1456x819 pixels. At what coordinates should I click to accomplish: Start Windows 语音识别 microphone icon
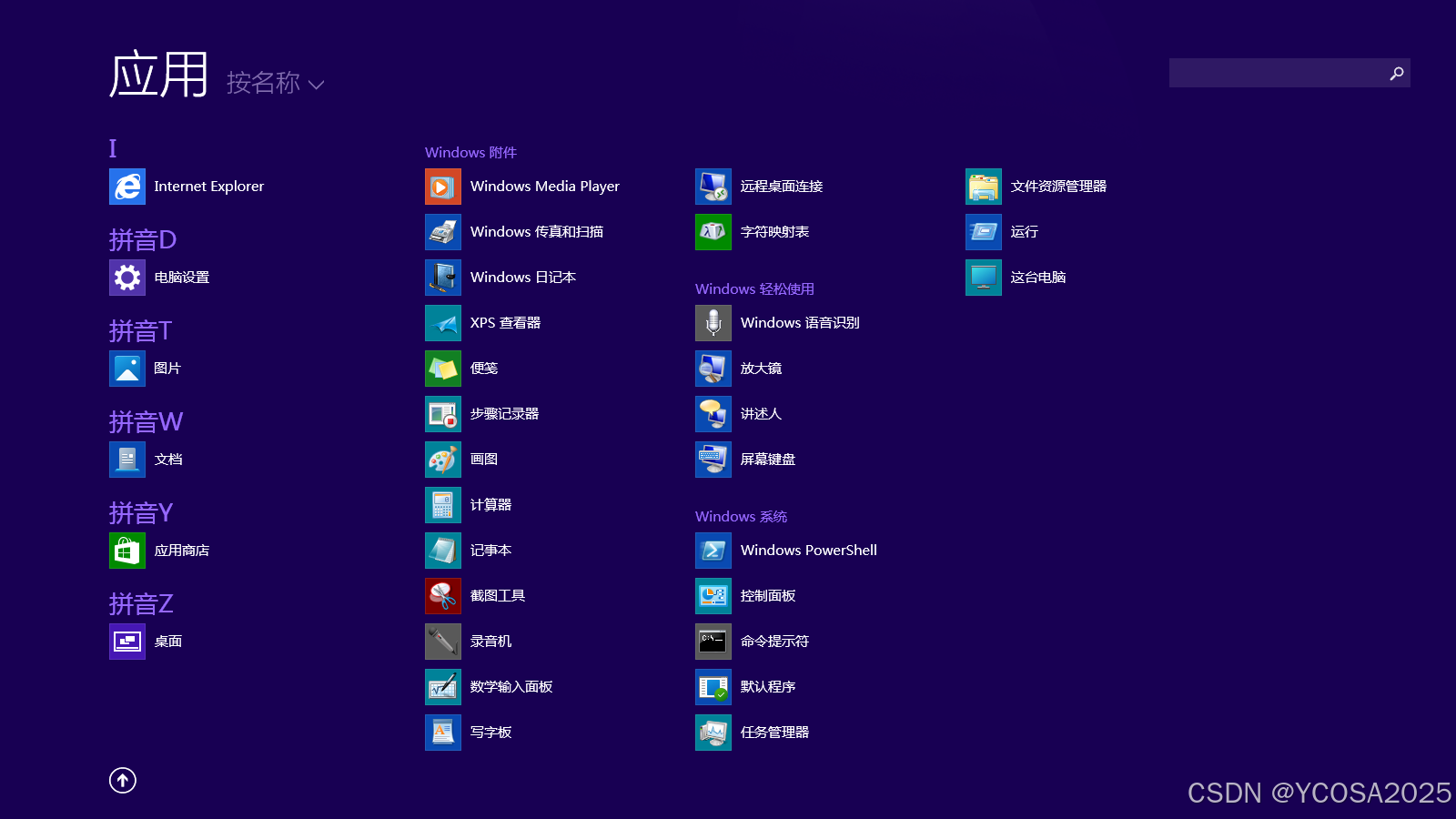[x=713, y=323]
